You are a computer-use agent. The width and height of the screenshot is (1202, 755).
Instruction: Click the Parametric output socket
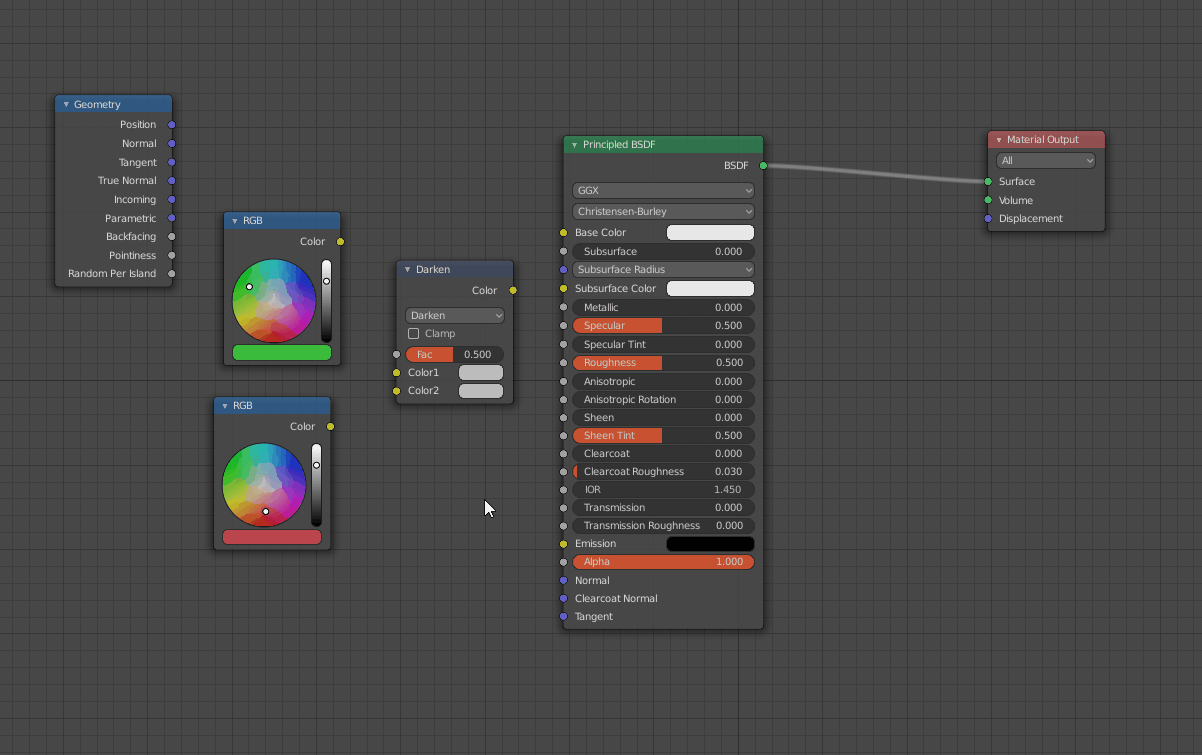point(171,218)
